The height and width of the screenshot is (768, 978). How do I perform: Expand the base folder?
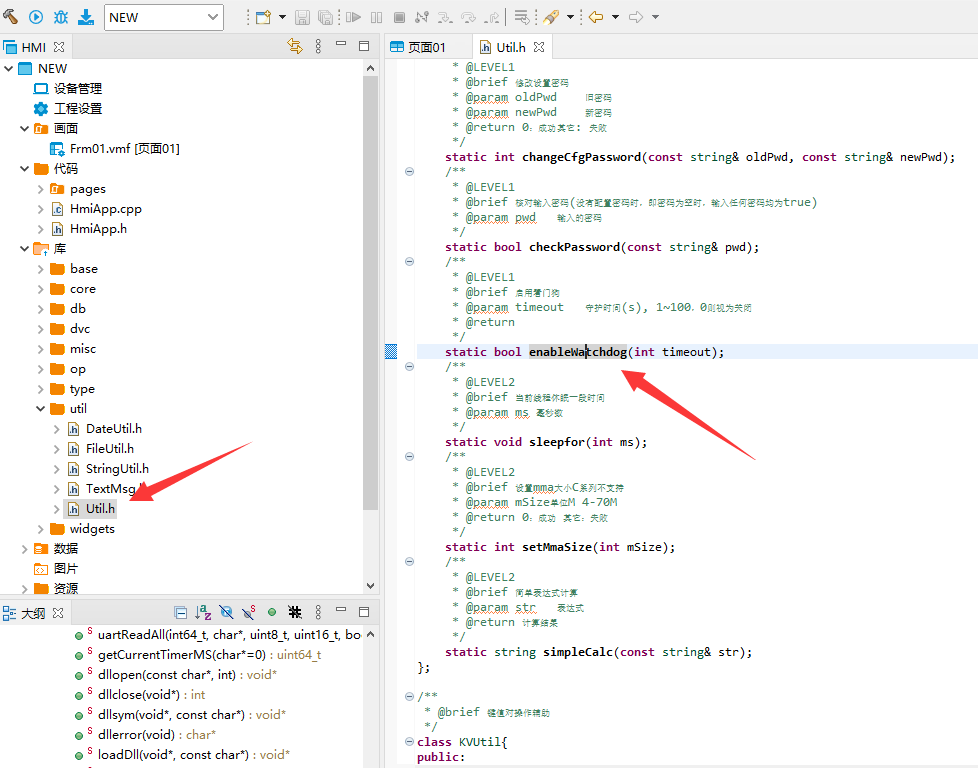(x=41, y=269)
